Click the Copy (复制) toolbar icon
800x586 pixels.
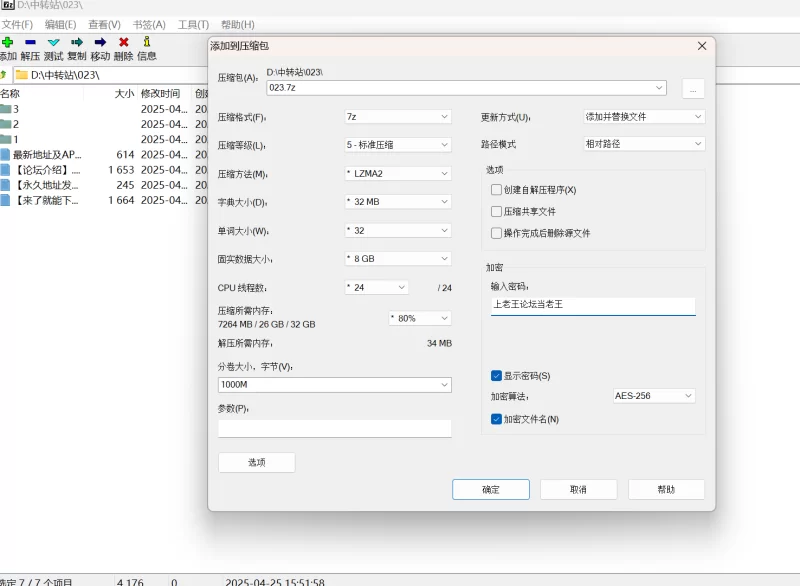point(77,42)
